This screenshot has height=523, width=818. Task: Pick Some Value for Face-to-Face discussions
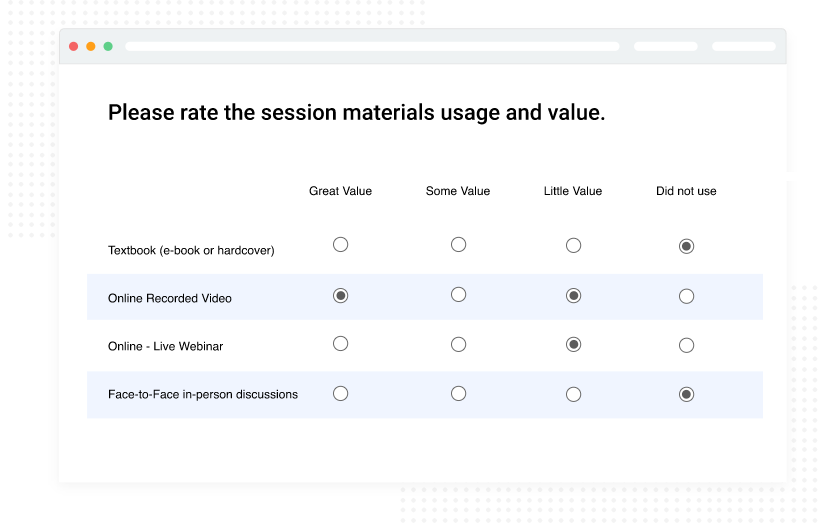tap(458, 394)
